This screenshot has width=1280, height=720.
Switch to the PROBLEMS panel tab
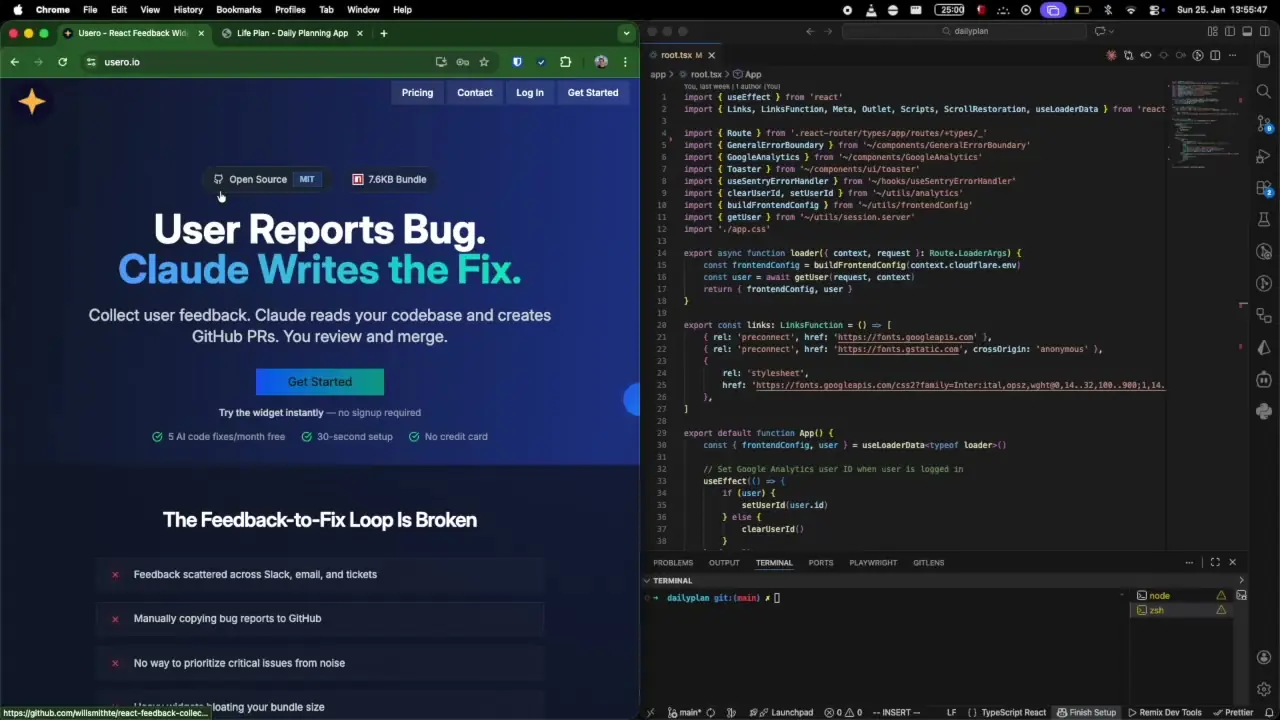(672, 562)
